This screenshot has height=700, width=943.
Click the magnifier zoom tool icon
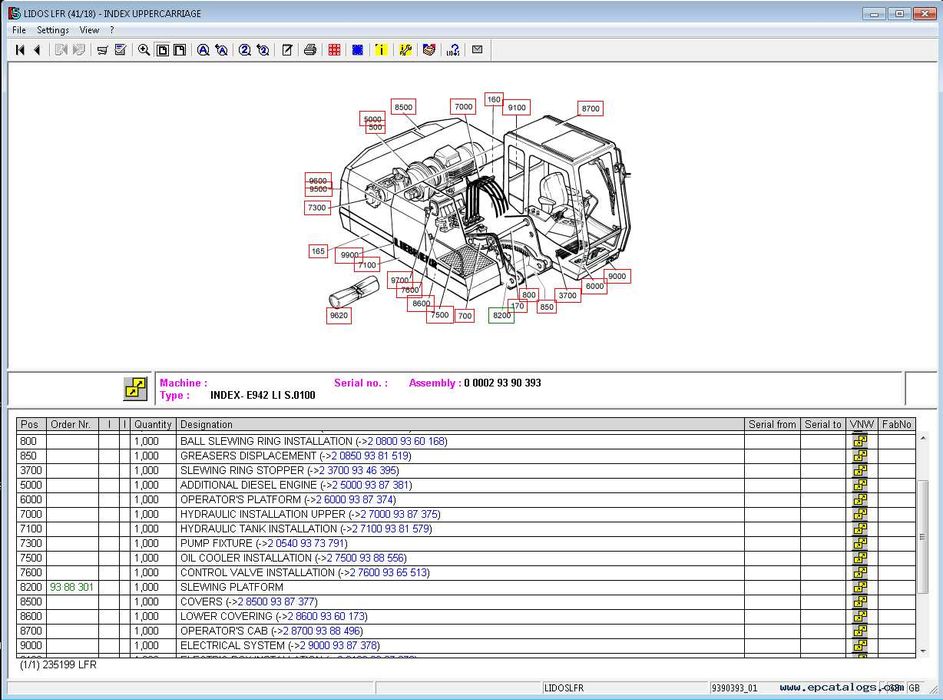144,50
